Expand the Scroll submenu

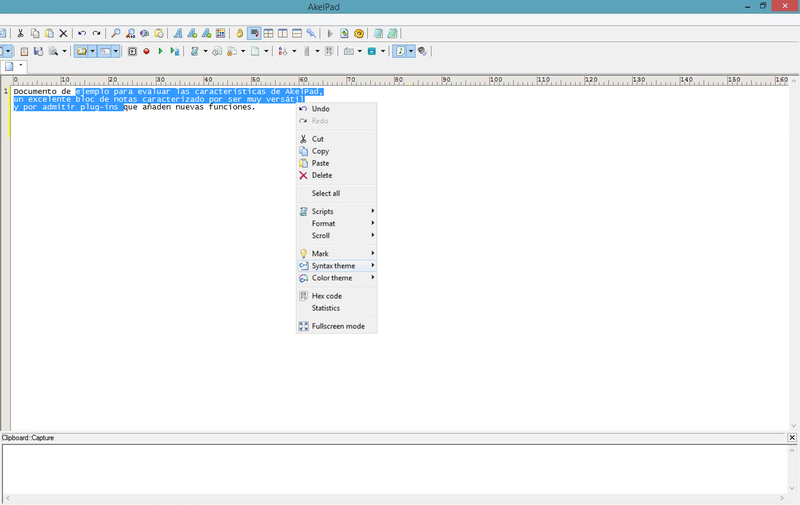click(x=337, y=236)
